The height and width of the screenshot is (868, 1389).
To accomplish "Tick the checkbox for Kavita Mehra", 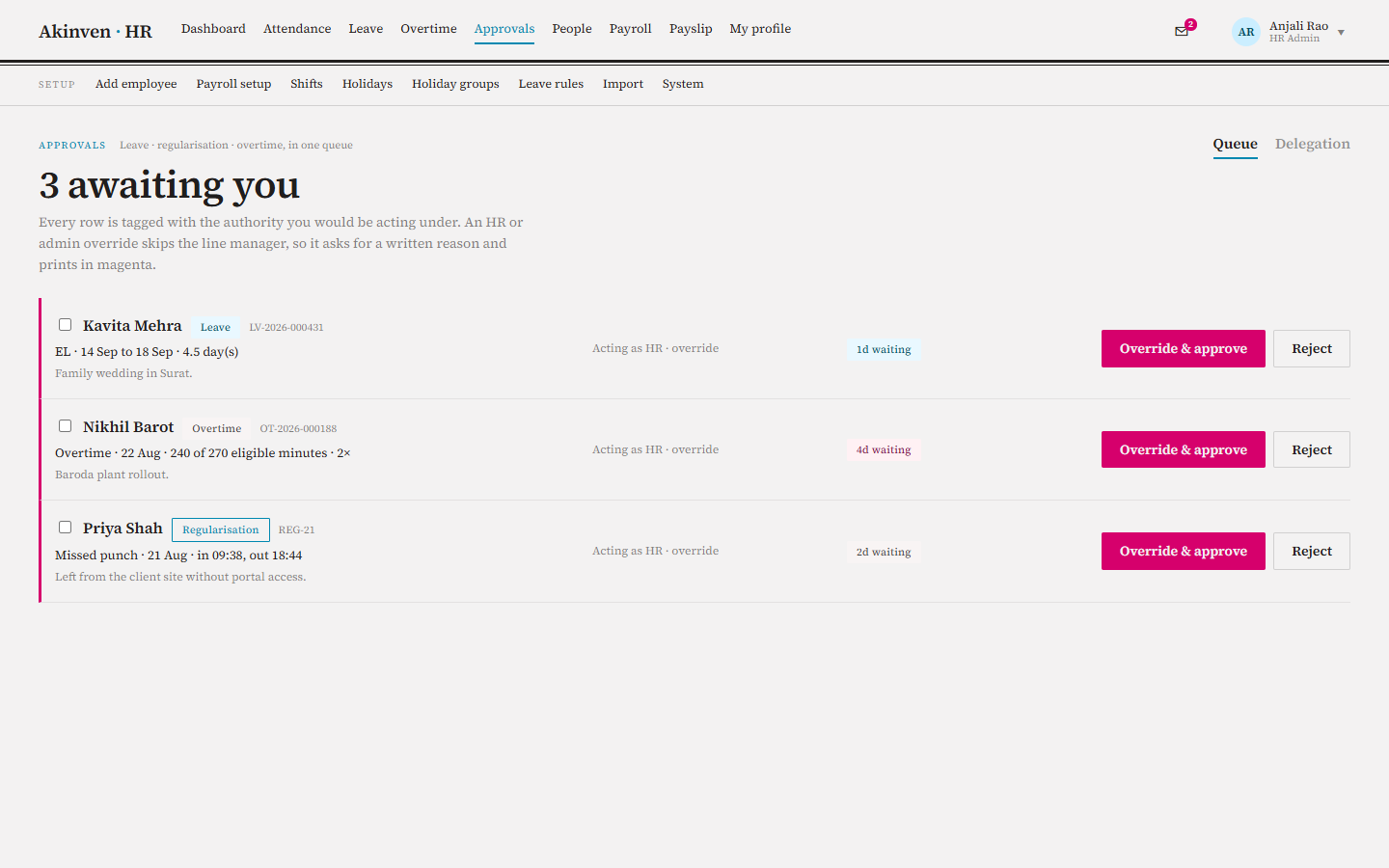I will (65, 325).
